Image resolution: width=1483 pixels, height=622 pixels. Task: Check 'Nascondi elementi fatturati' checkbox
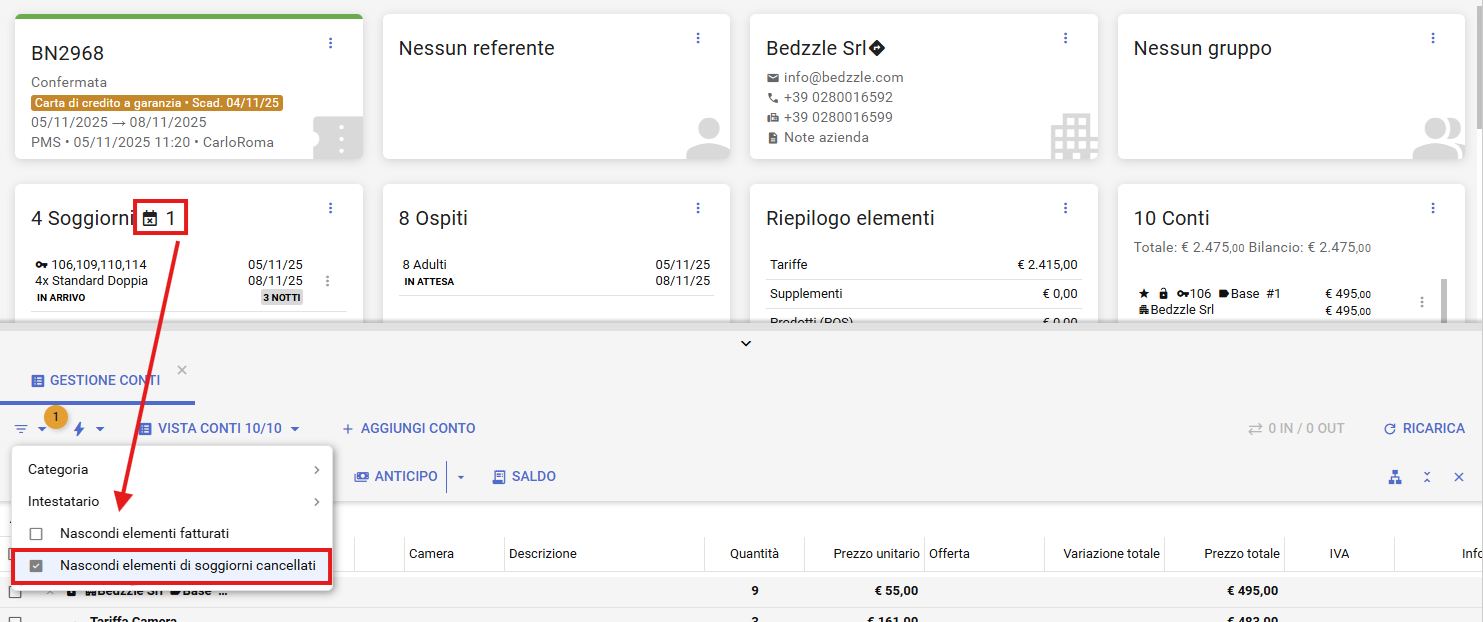coord(36,534)
